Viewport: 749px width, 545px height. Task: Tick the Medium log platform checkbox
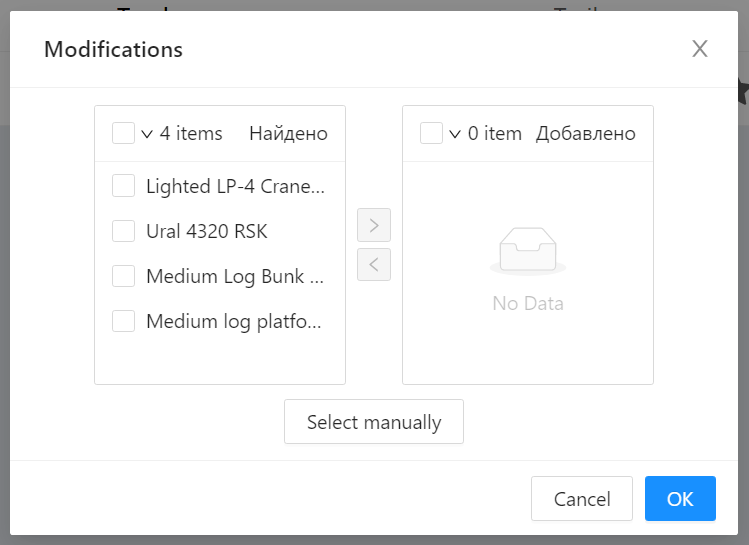[123, 321]
